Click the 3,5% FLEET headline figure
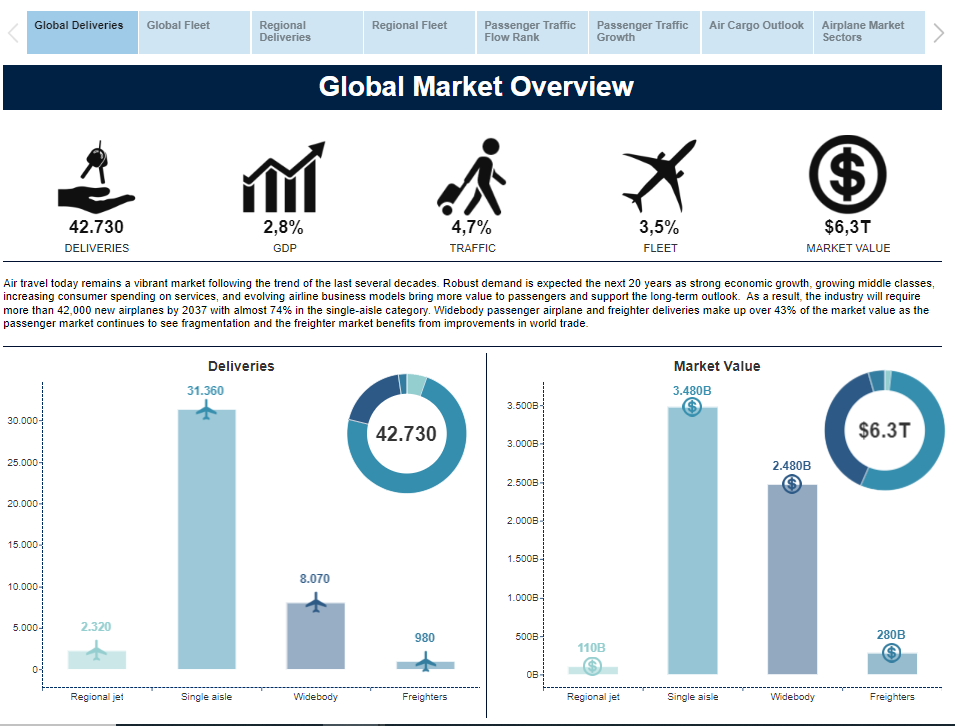 click(x=659, y=227)
